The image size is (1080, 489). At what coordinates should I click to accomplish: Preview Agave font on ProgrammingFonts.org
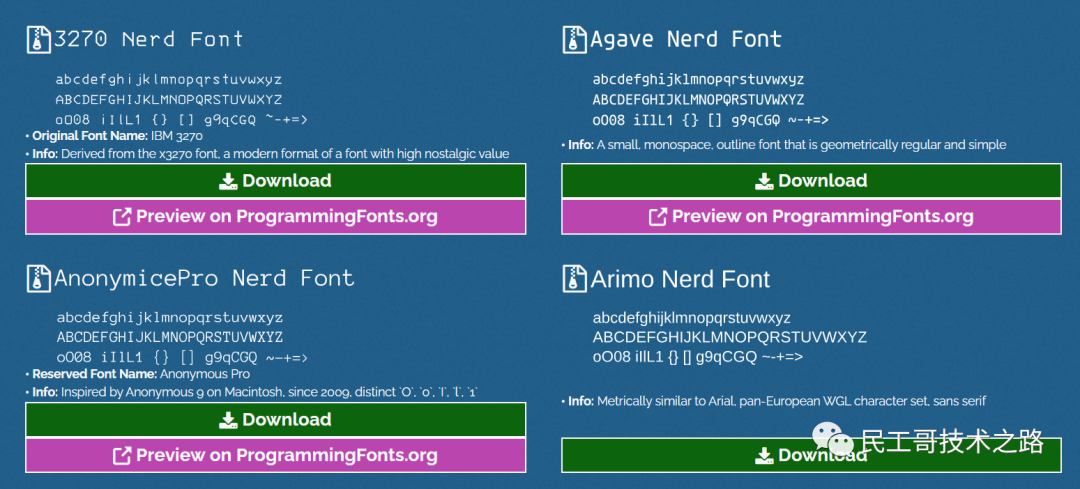[x=811, y=216]
